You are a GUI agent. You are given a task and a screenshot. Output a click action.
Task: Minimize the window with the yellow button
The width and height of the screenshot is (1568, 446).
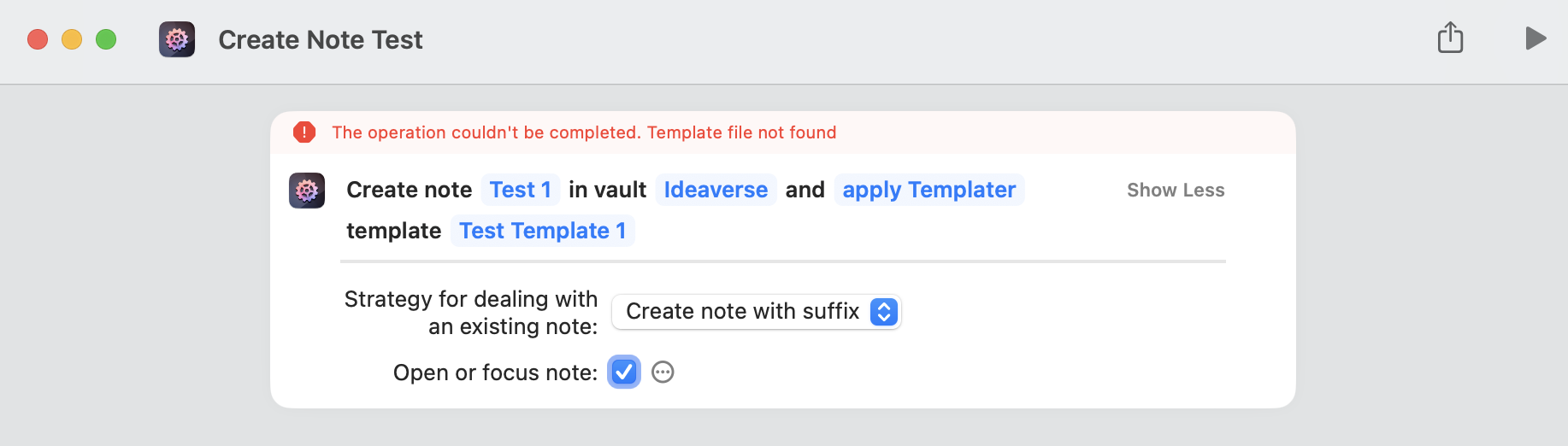pos(72,39)
